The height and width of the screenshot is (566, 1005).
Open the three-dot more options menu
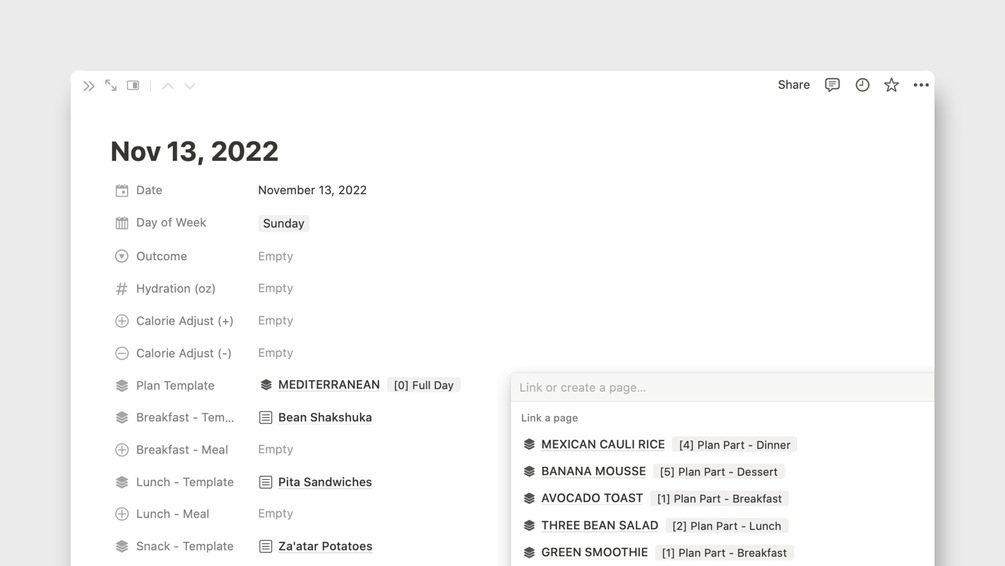(x=921, y=85)
